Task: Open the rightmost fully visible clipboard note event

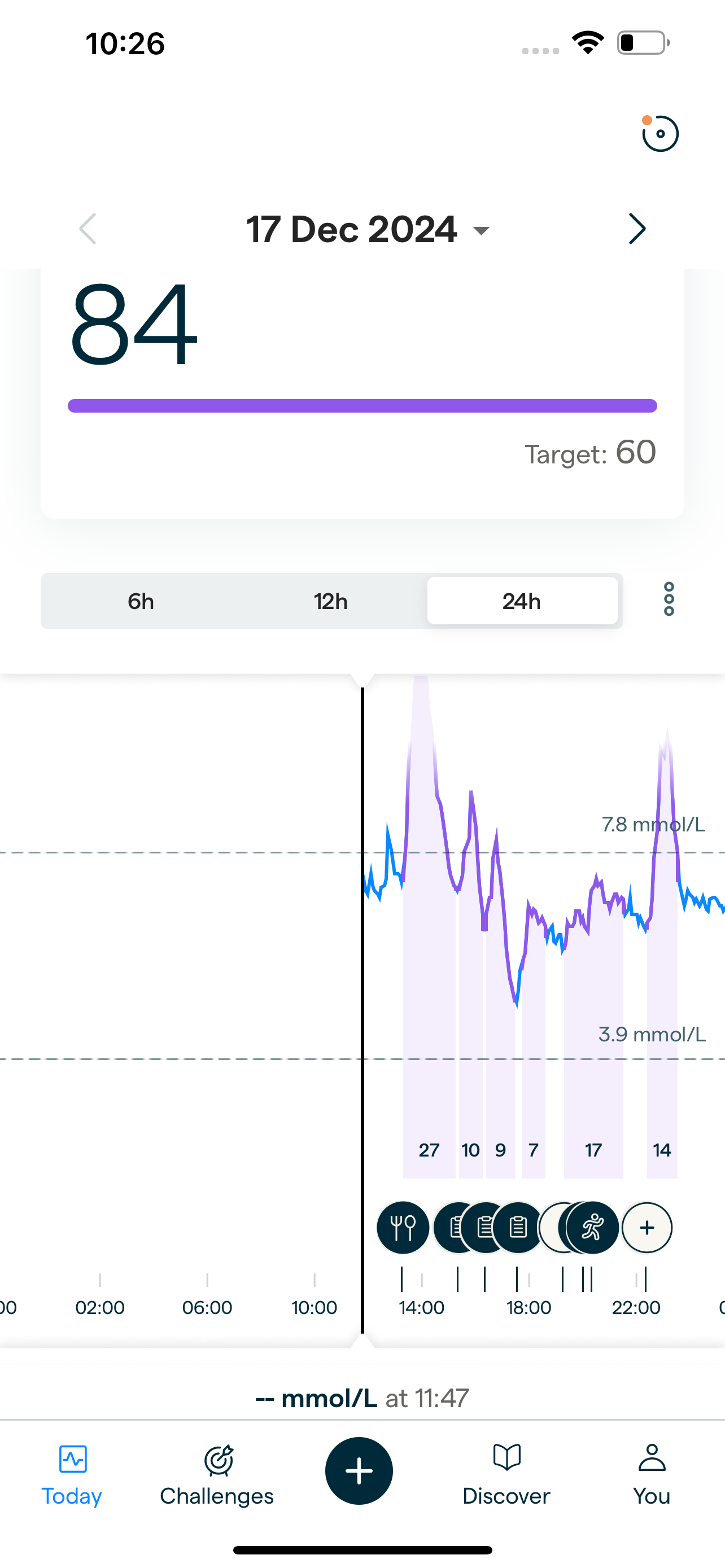Action: point(518,1228)
